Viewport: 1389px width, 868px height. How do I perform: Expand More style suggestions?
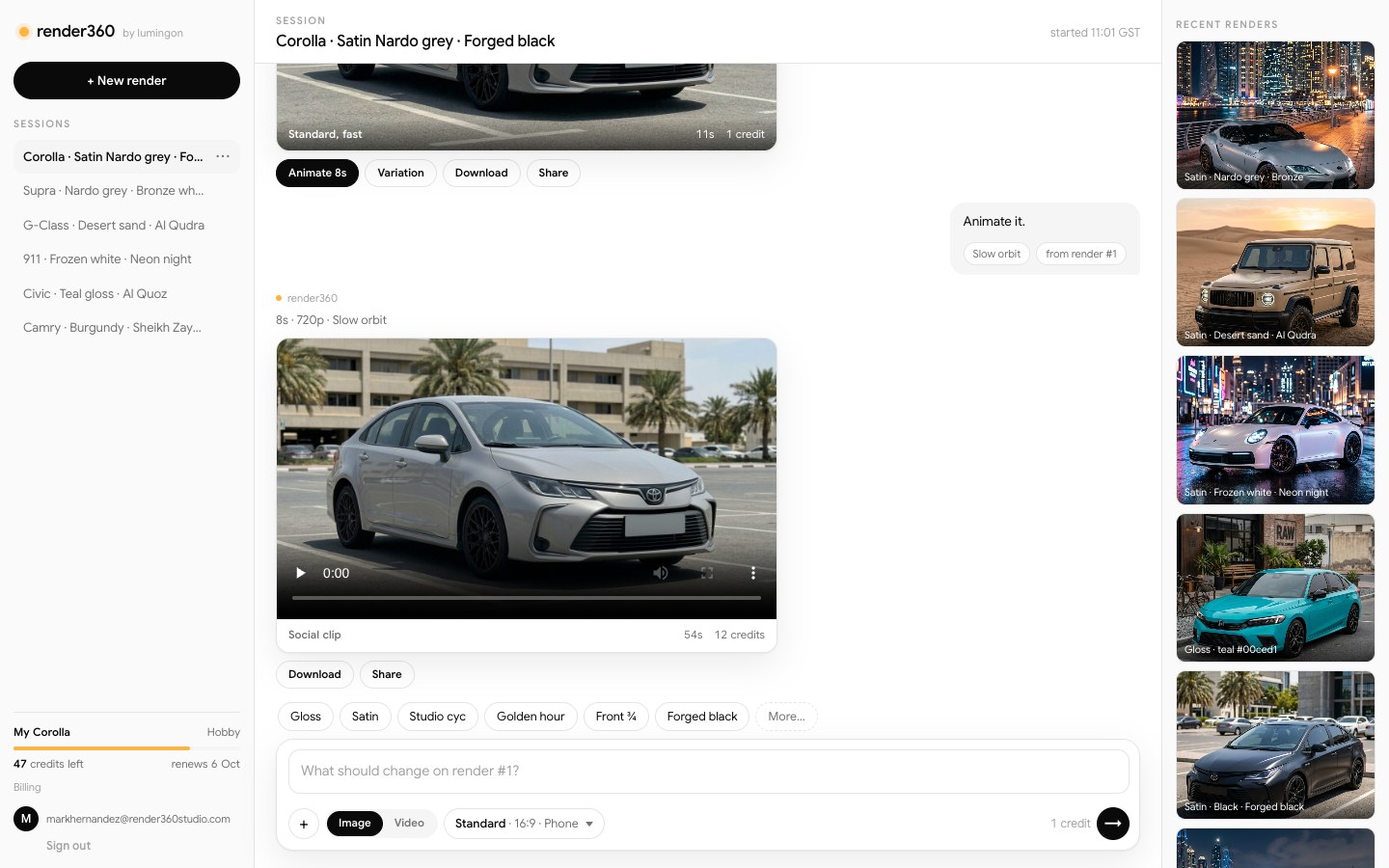786,717
